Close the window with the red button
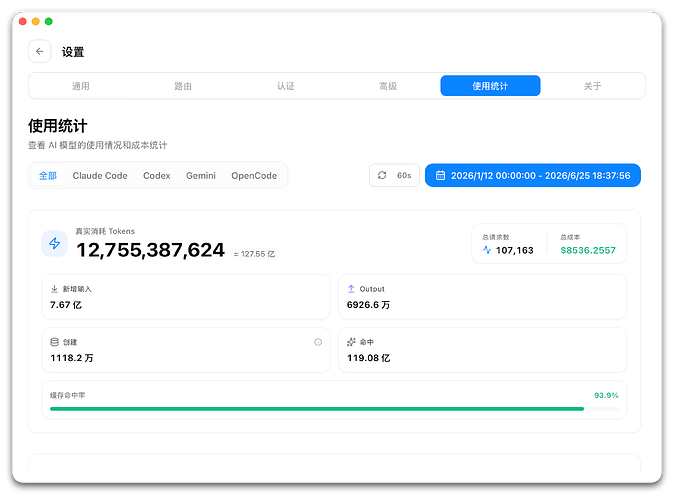 (x=23, y=21)
